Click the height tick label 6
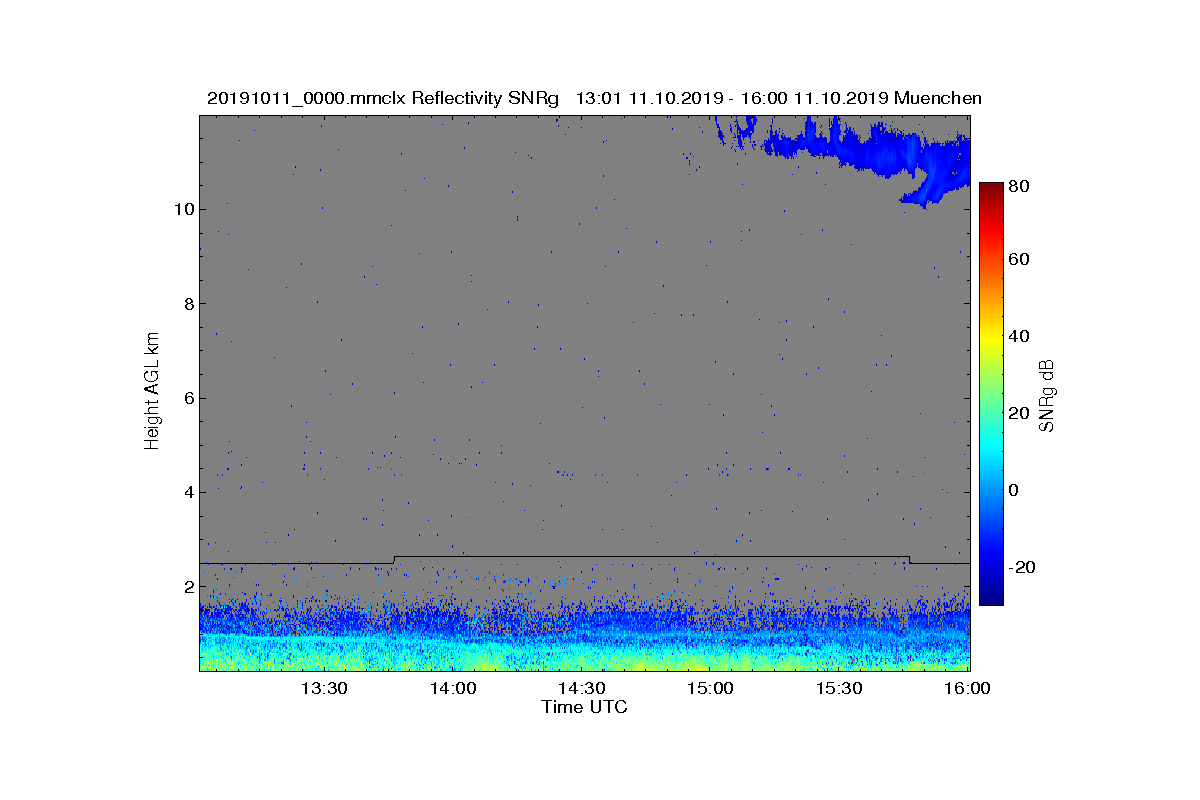The image size is (1200, 800). (187, 398)
